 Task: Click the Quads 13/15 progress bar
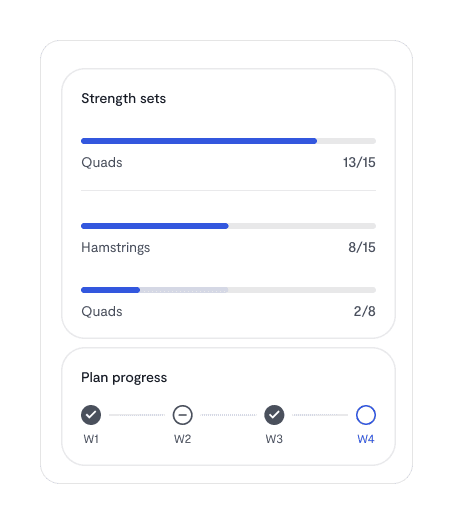(x=229, y=141)
